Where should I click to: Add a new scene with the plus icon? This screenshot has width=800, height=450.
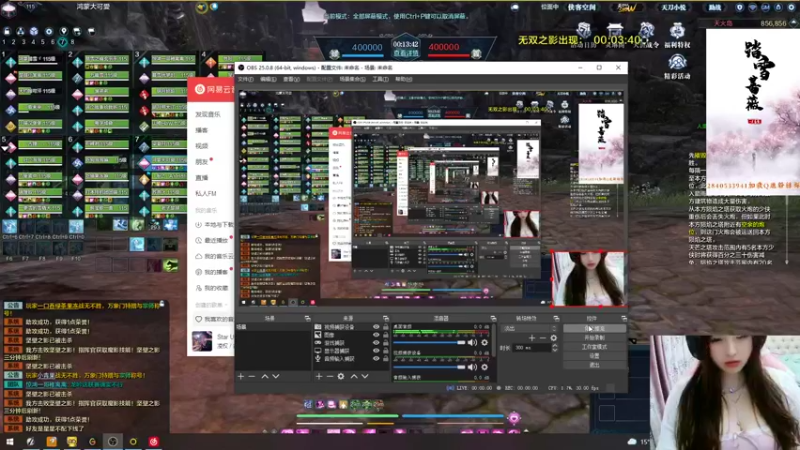tap(241, 376)
